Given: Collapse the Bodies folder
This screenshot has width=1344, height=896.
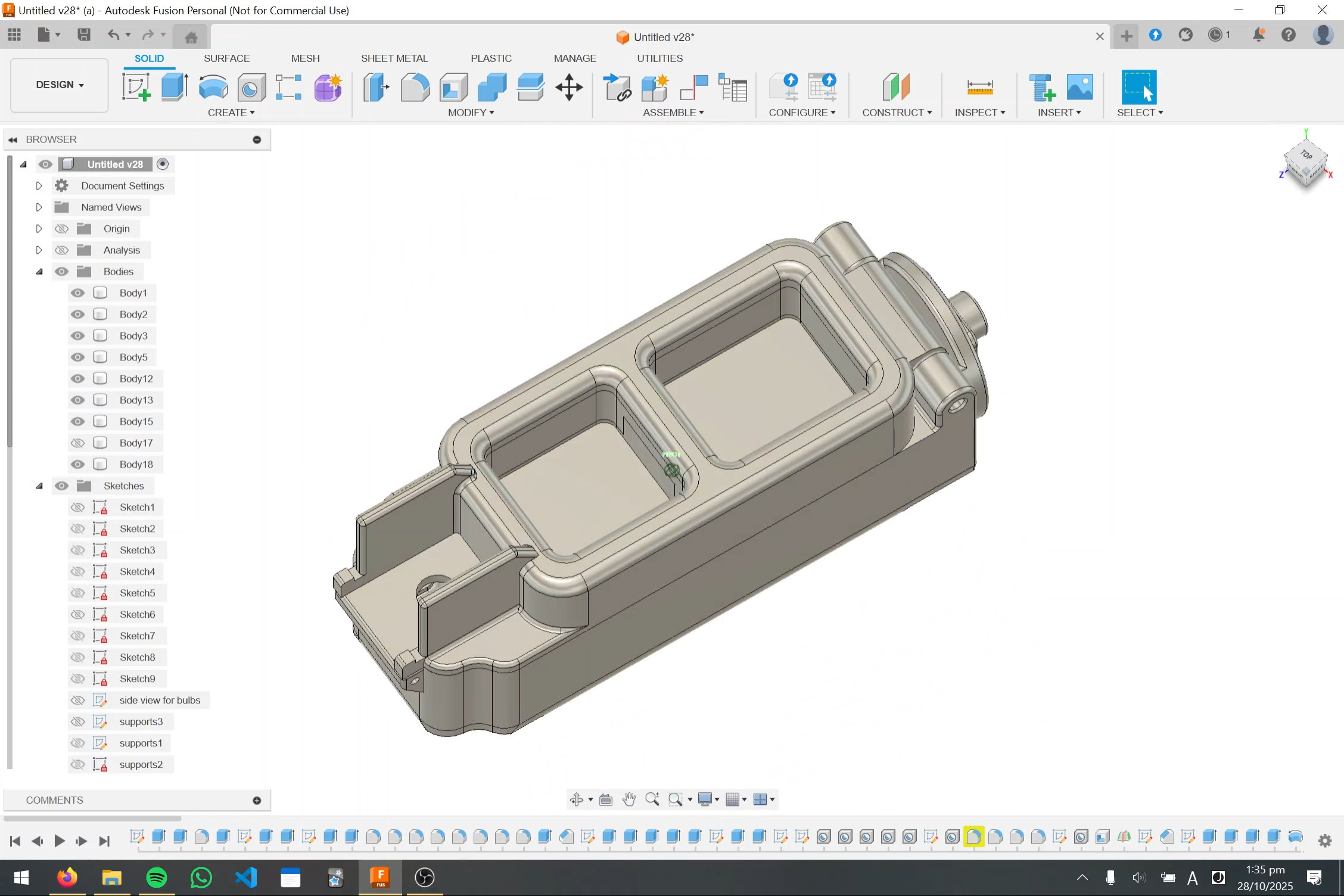Looking at the screenshot, I should [39, 272].
